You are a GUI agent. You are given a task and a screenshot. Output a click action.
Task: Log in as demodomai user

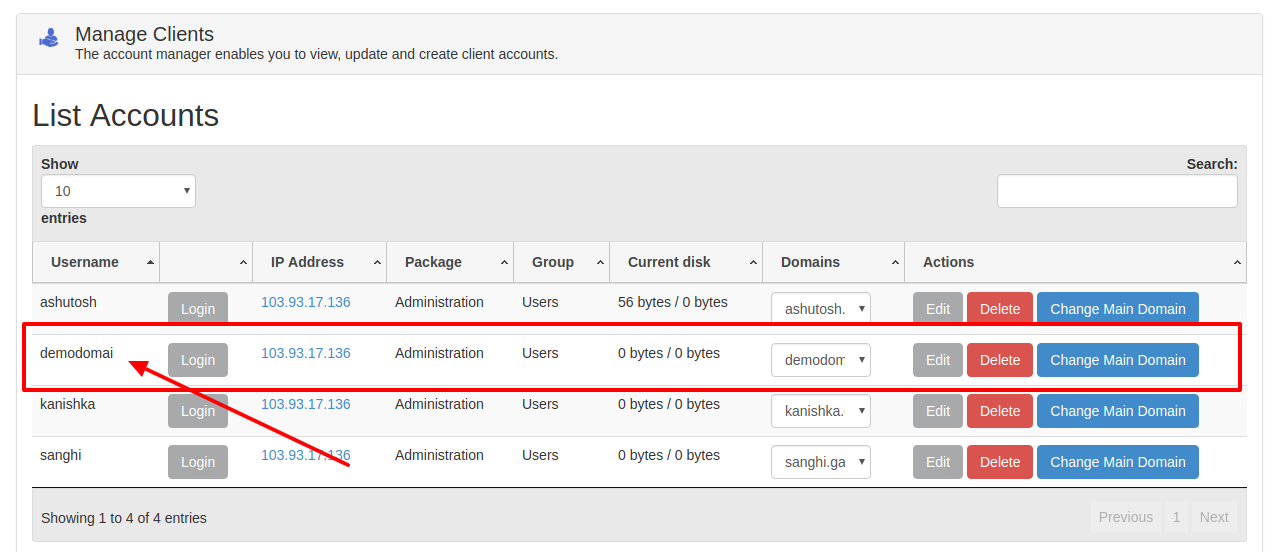[198, 360]
